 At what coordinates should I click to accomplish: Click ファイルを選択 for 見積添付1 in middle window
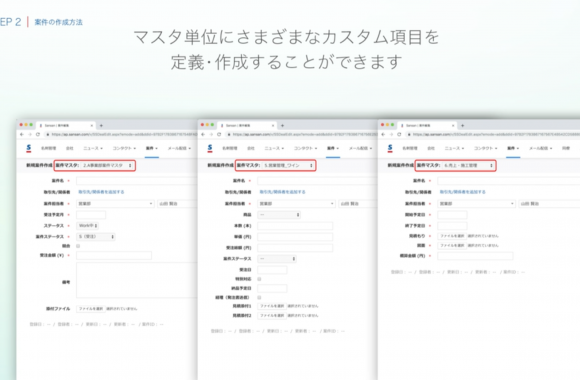(272, 306)
